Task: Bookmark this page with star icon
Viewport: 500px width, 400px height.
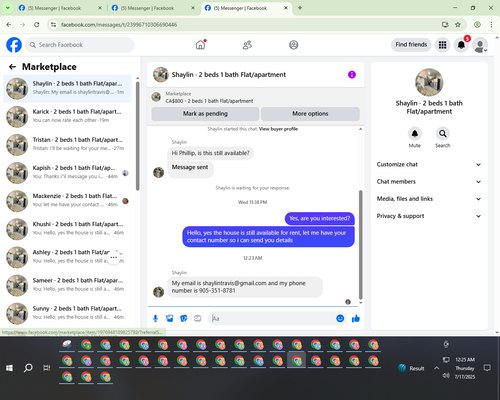Action: pos(458,24)
